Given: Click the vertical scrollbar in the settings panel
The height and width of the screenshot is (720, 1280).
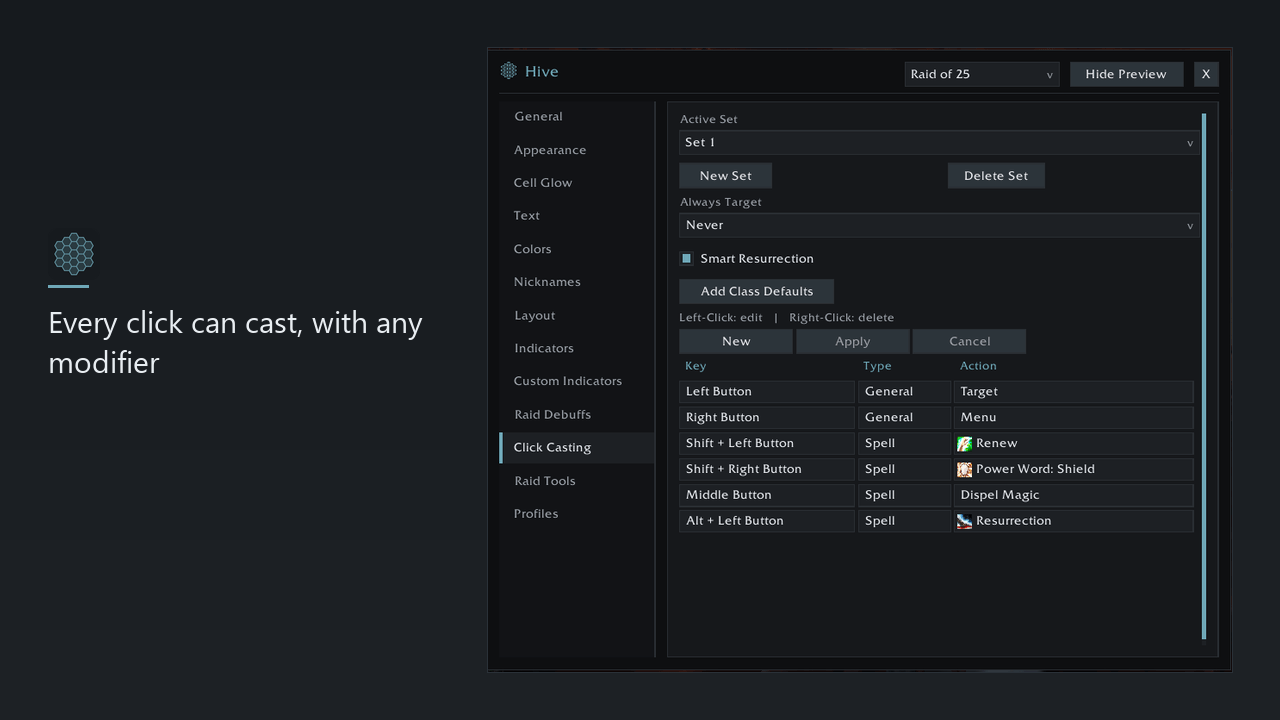Looking at the screenshot, I should point(1204,376).
